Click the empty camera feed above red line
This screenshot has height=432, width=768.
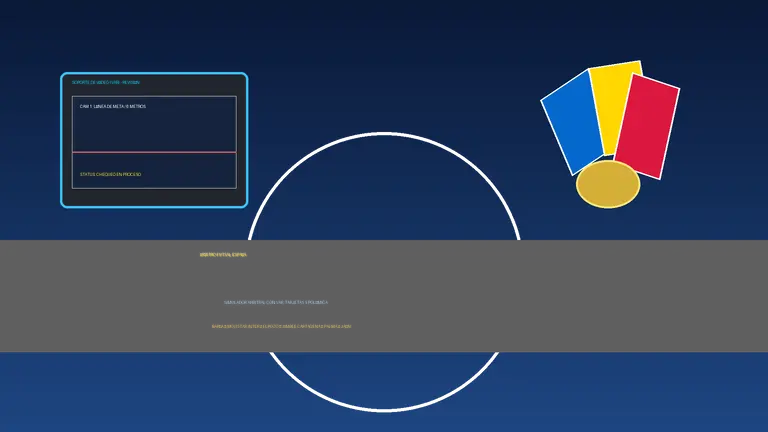pyautogui.click(x=154, y=130)
